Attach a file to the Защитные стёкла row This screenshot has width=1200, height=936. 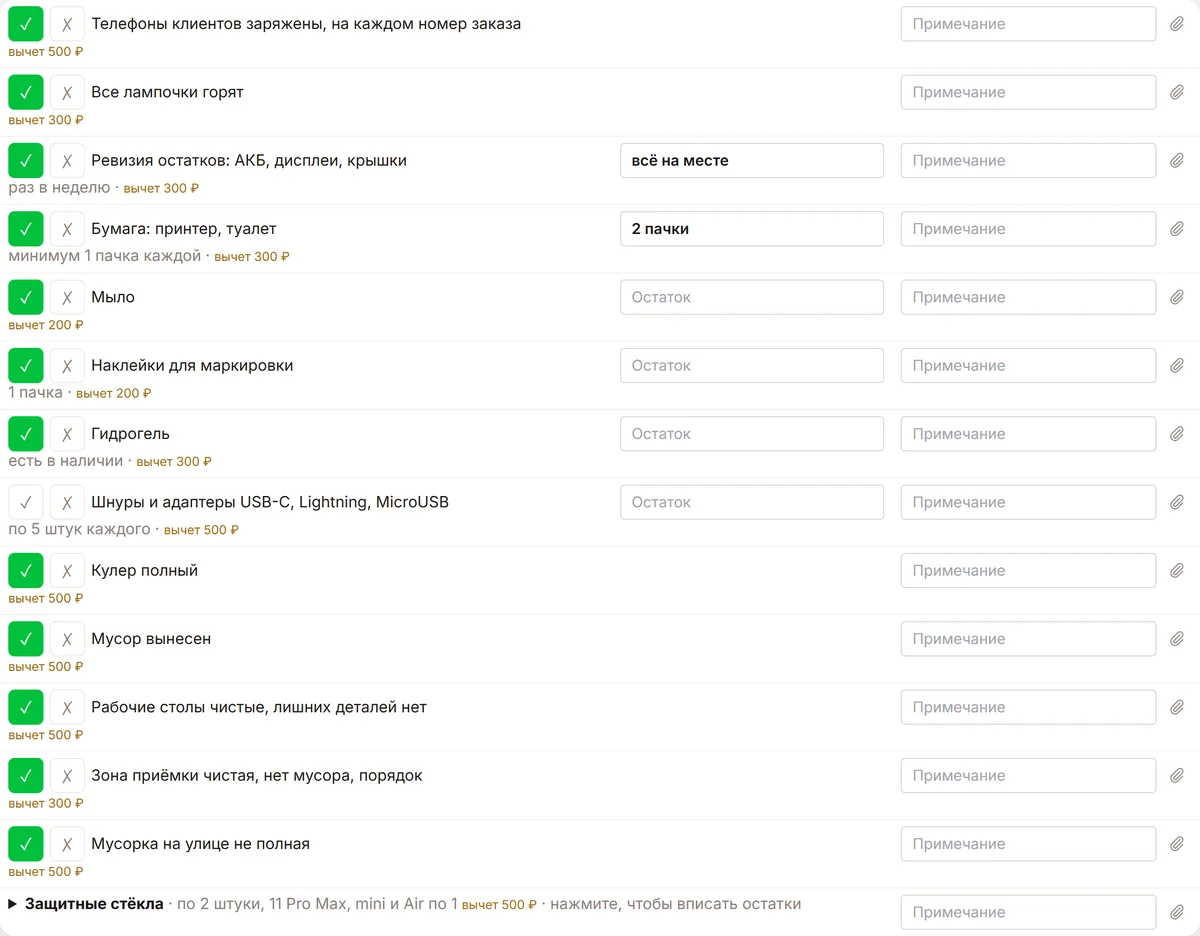(x=1177, y=912)
